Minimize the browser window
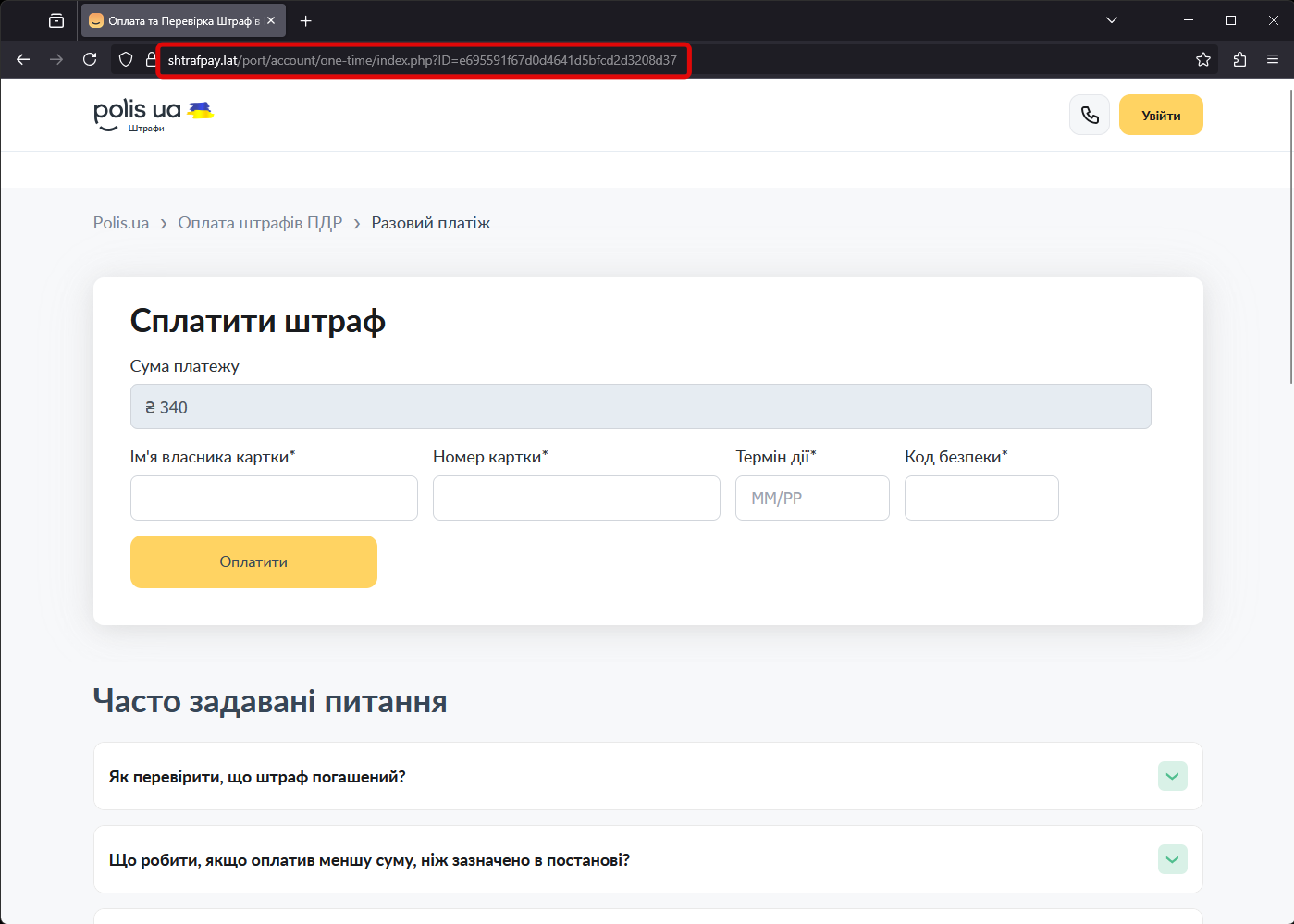The height and width of the screenshot is (924, 1294). point(1189,20)
